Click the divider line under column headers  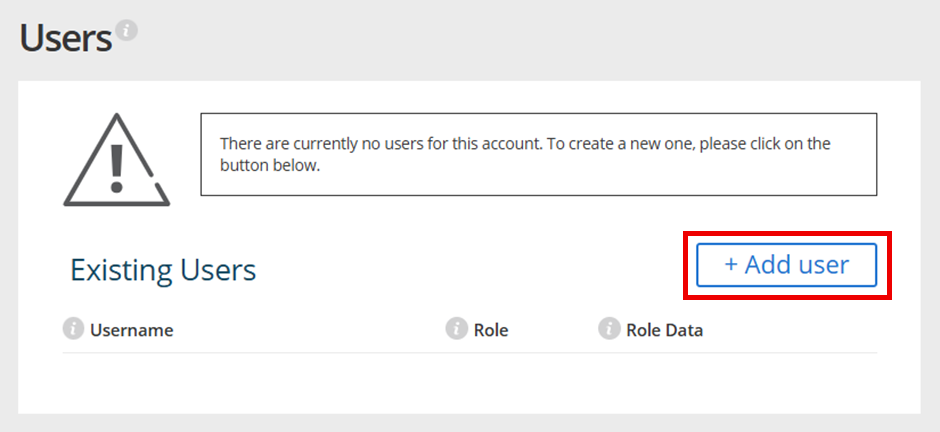[x=469, y=352]
